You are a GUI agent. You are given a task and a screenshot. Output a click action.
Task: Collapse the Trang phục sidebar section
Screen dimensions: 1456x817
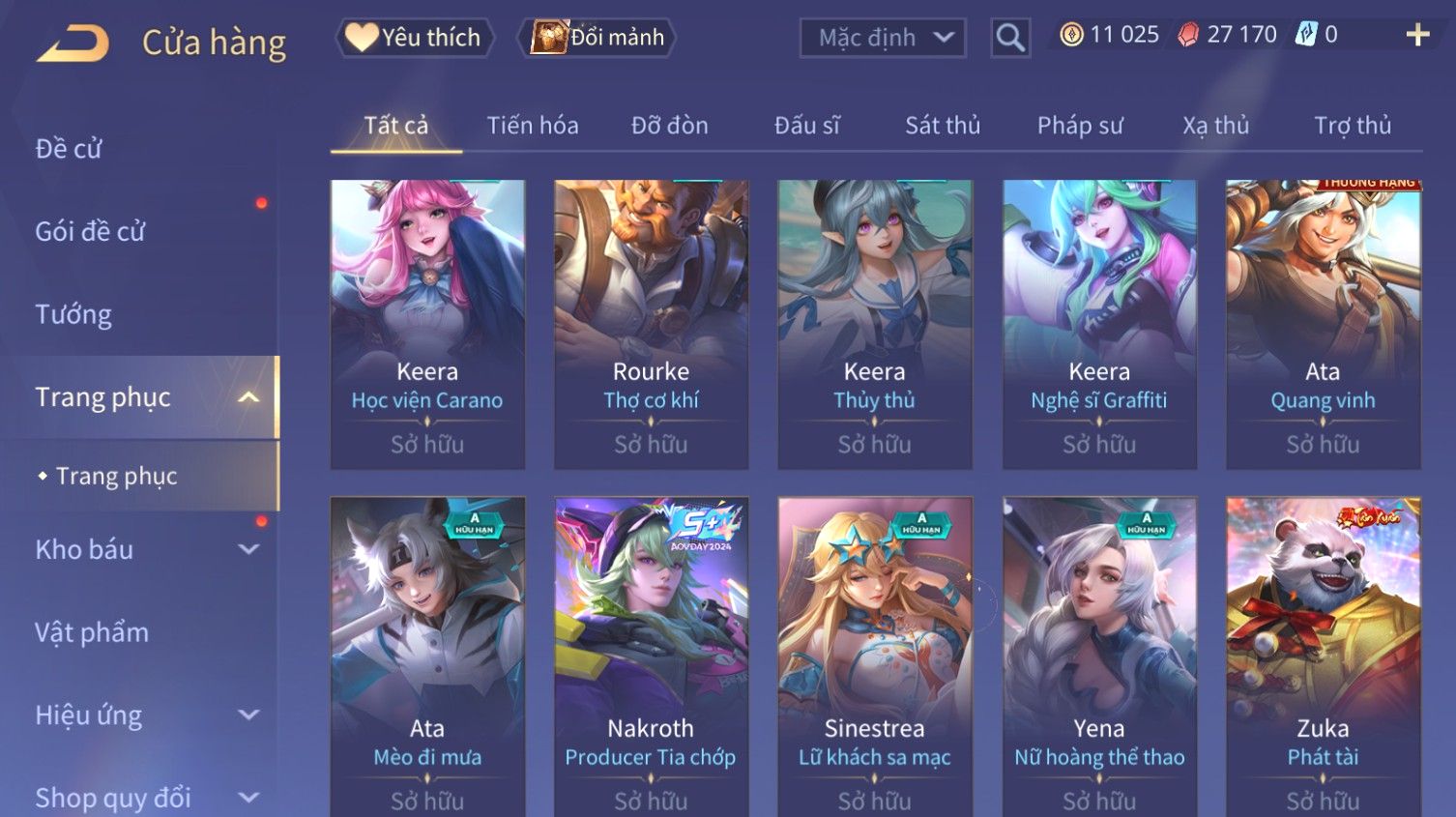pyautogui.click(x=248, y=397)
